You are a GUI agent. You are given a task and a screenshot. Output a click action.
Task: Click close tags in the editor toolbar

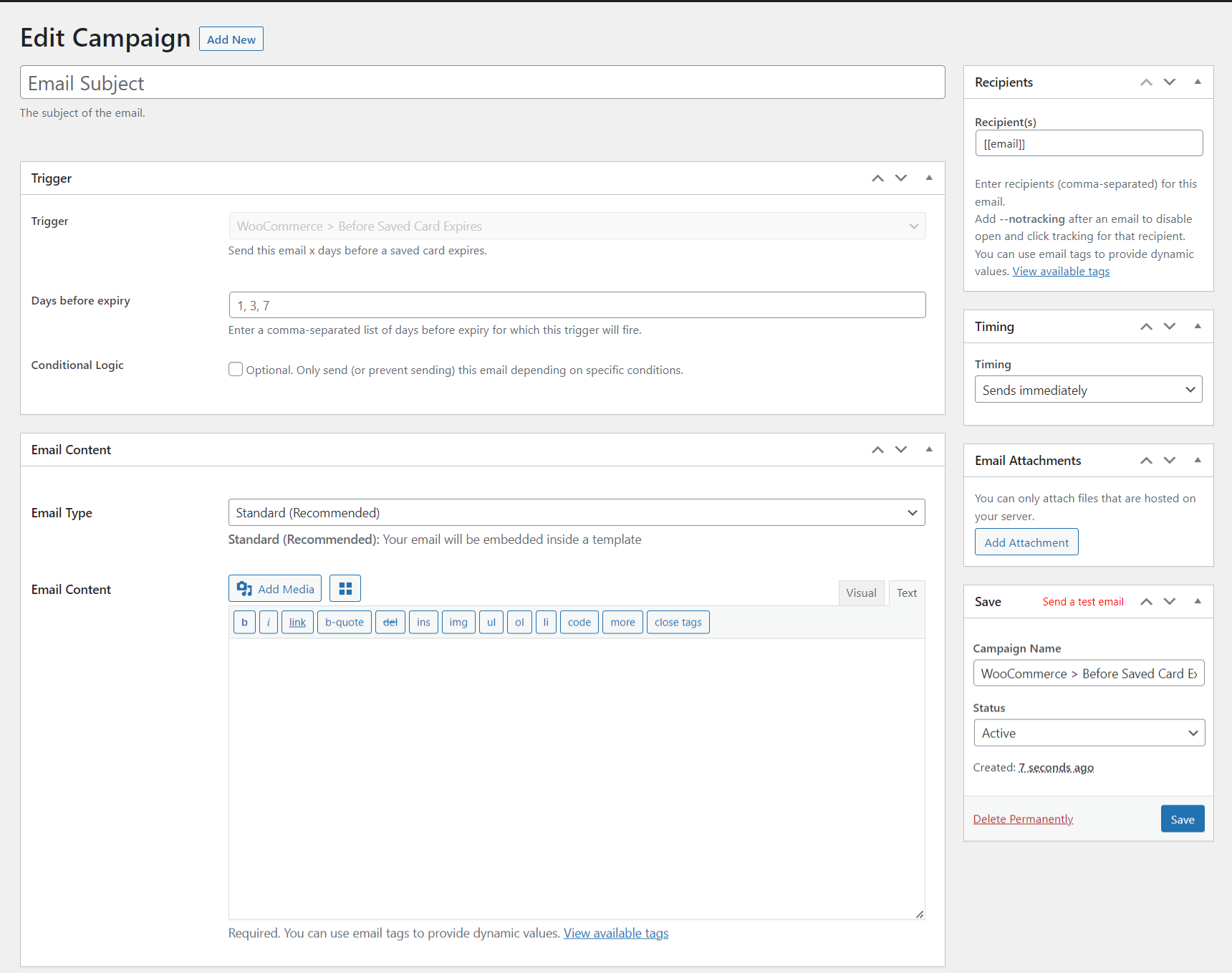[x=678, y=622]
